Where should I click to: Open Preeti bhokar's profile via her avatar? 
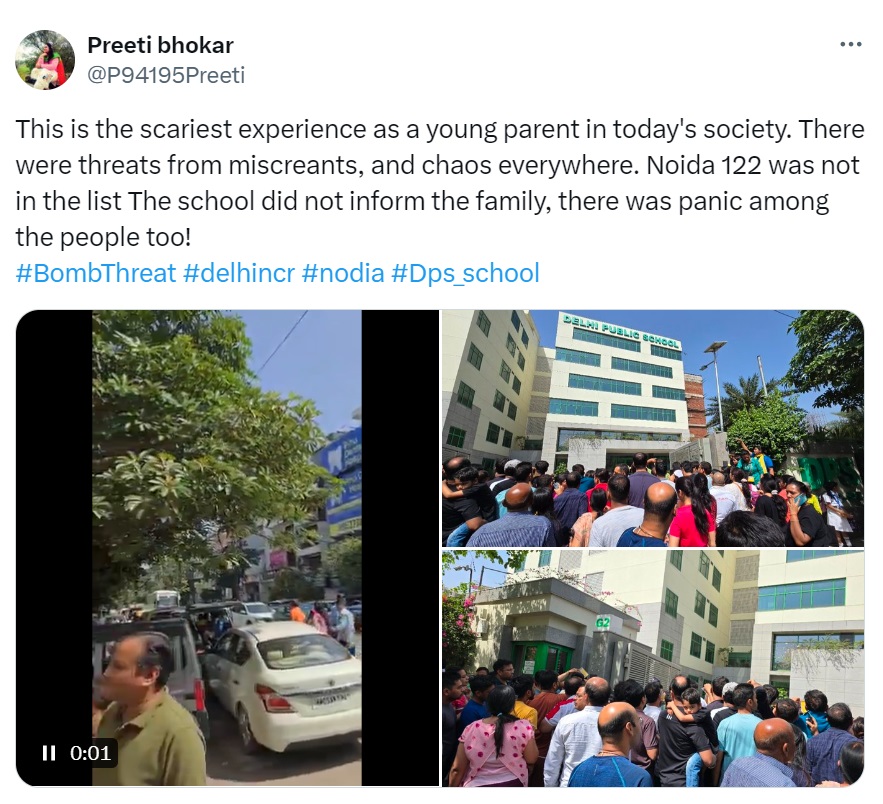pyautogui.click(x=45, y=59)
